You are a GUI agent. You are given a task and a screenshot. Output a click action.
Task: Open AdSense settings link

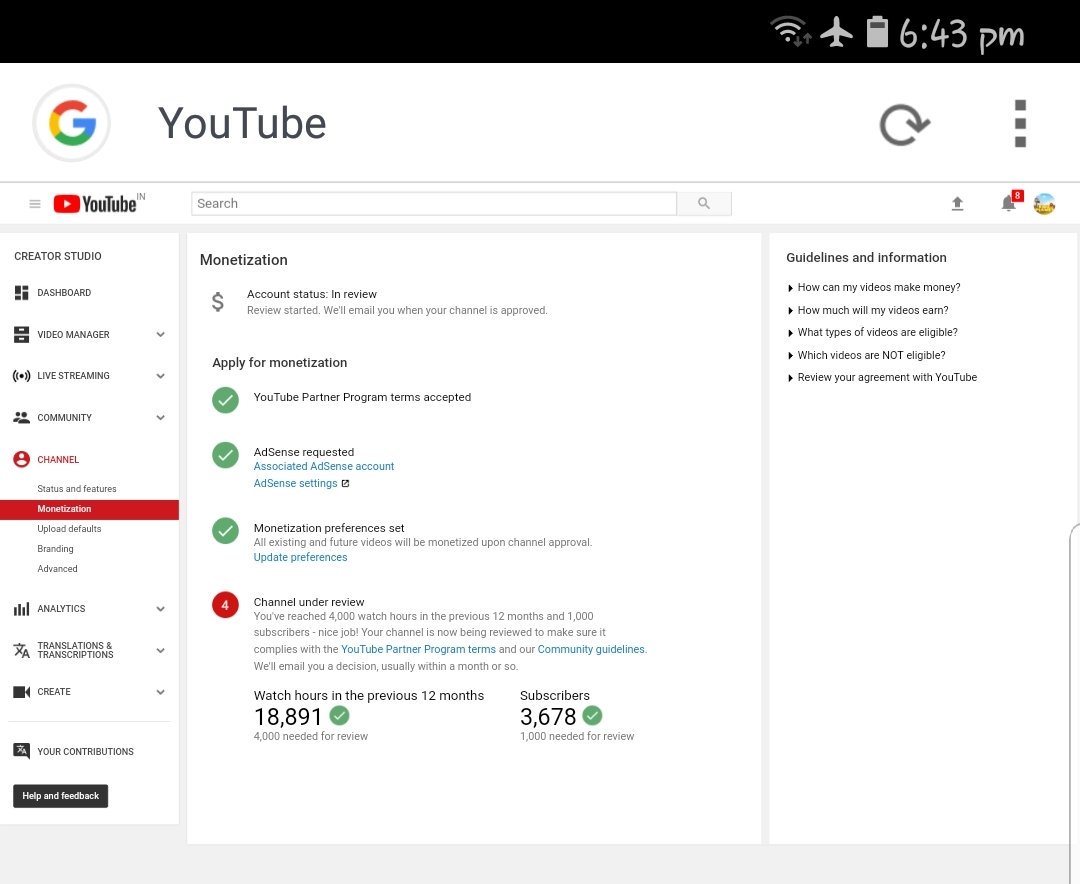(x=295, y=484)
